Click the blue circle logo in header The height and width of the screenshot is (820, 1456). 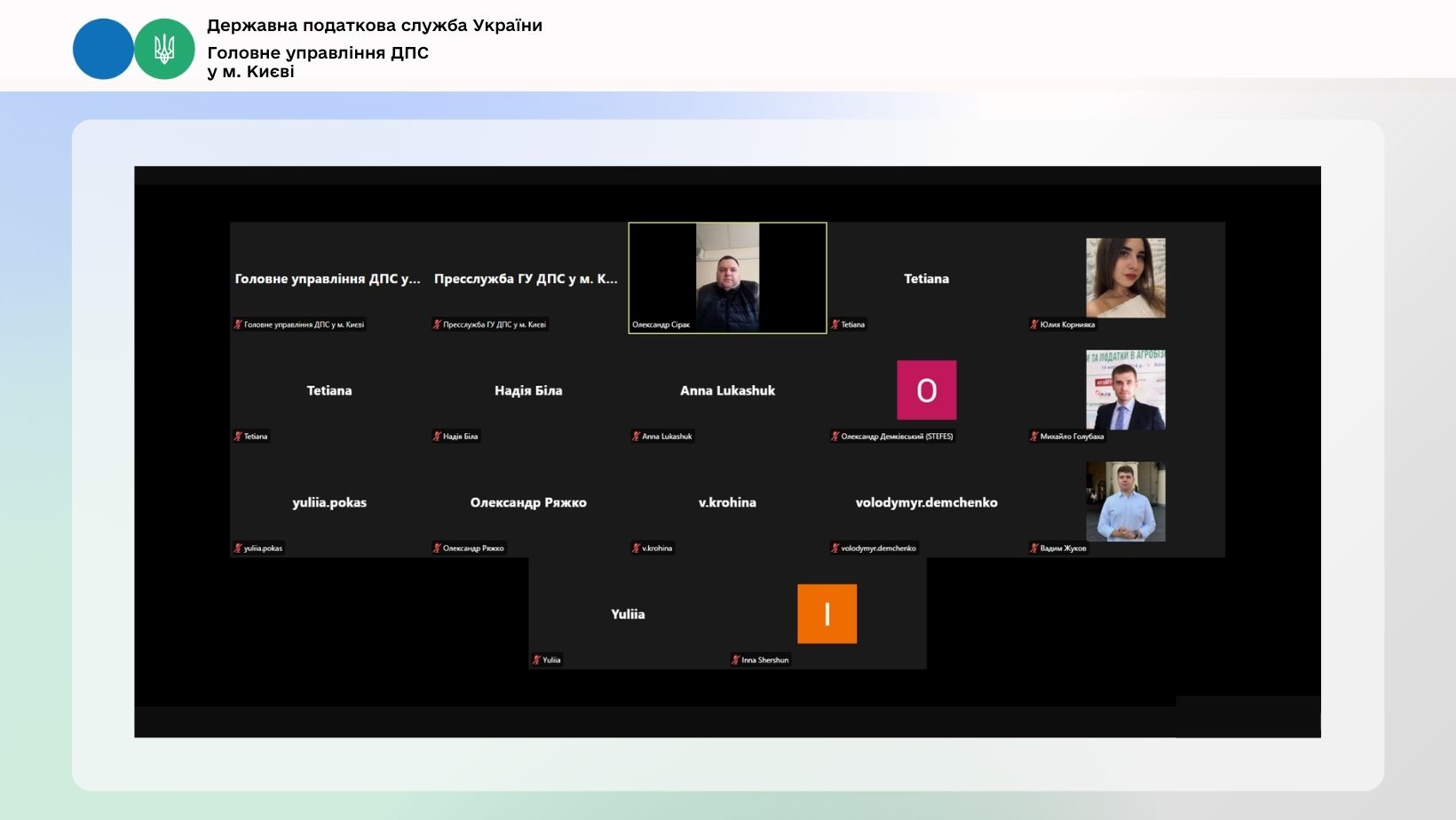[x=103, y=49]
